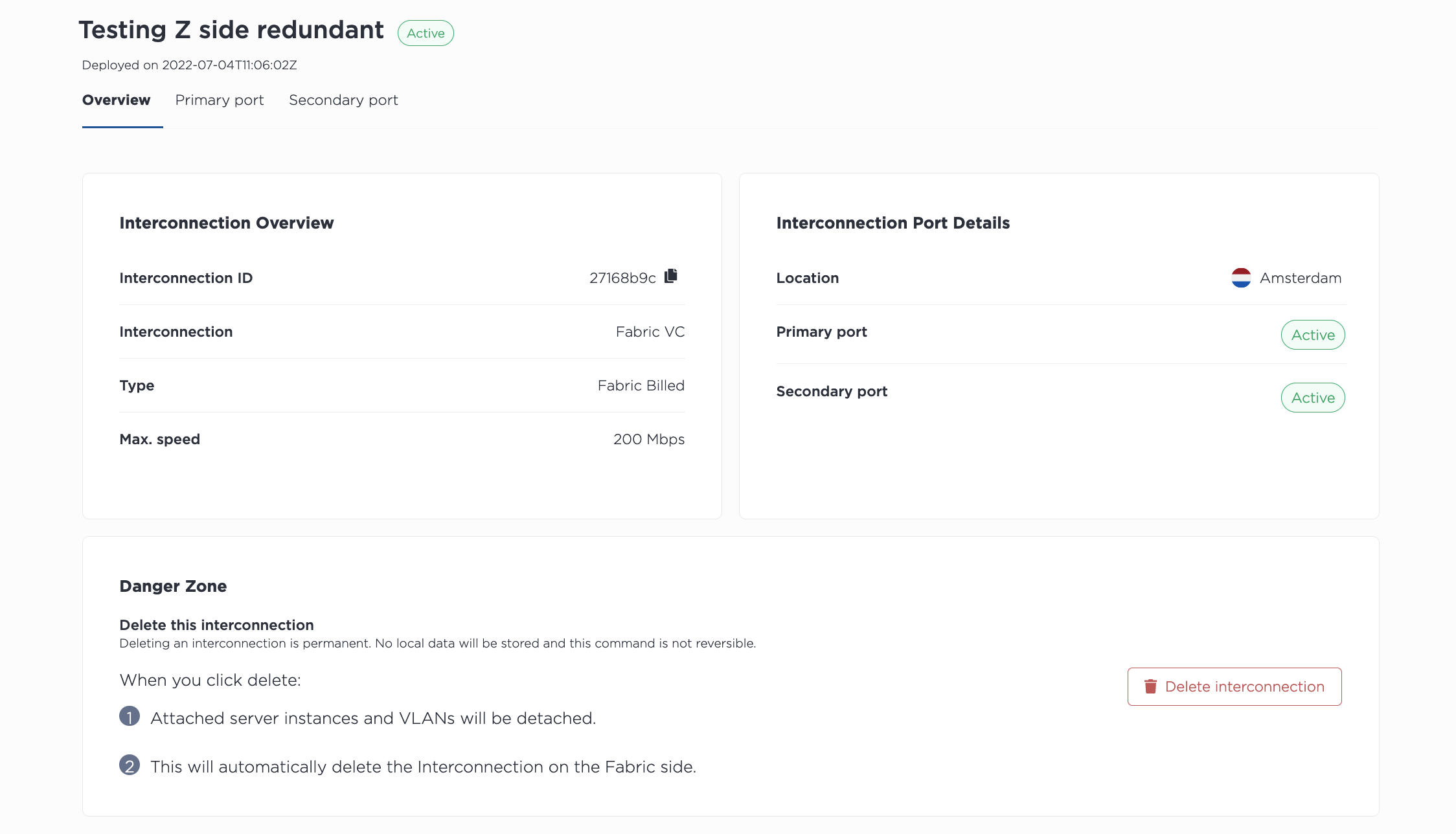Delete the interconnection with the red button
The height and width of the screenshot is (834, 1456).
pos(1234,686)
